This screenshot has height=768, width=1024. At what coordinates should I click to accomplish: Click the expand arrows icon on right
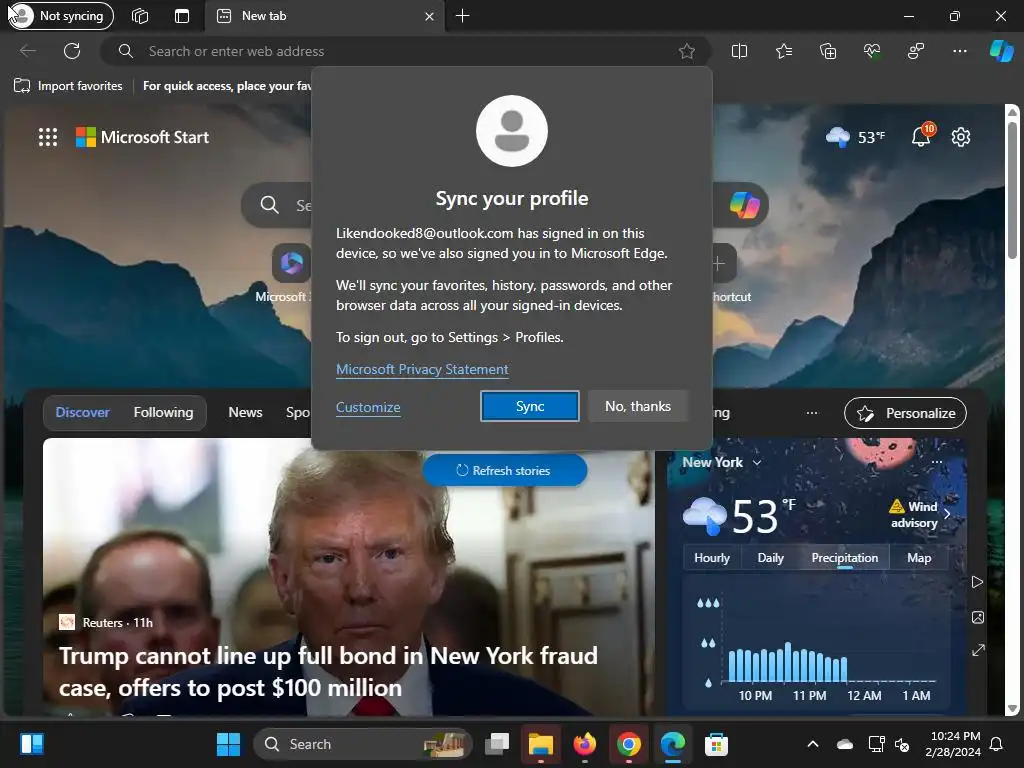pos(978,650)
